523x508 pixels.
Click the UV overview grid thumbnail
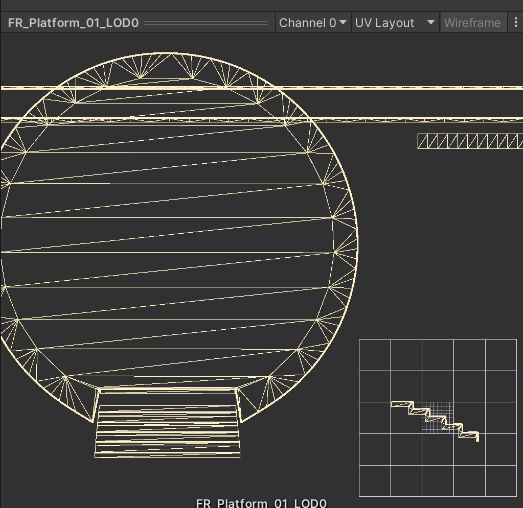(x=438, y=418)
